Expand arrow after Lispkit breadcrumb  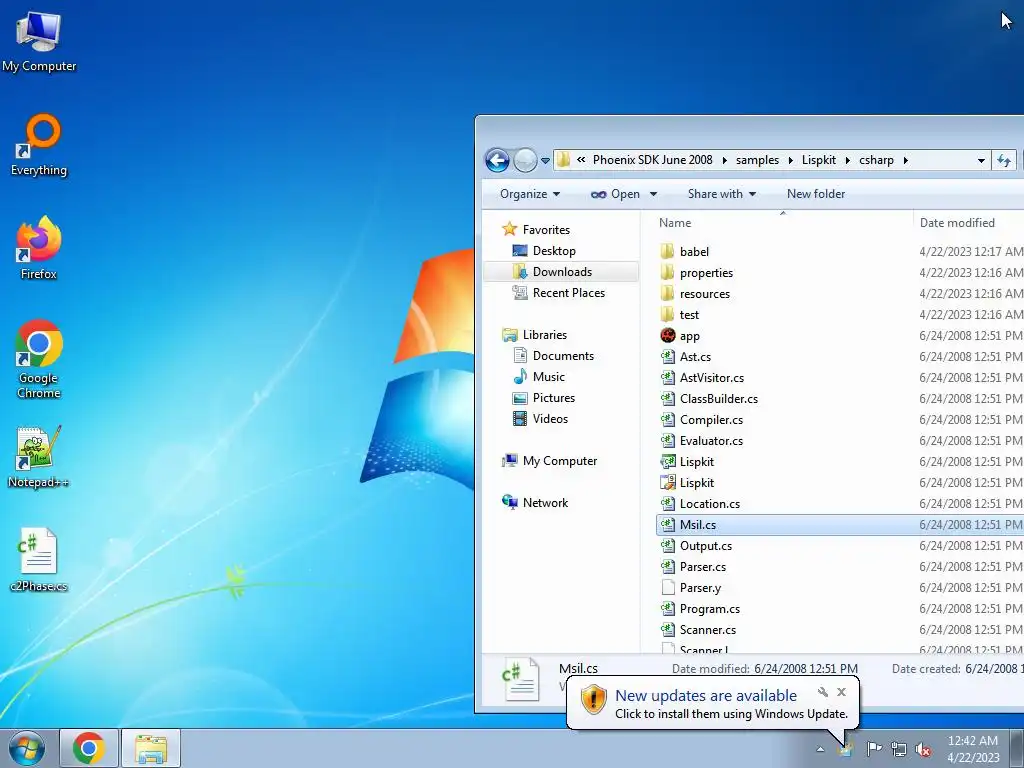pos(848,161)
